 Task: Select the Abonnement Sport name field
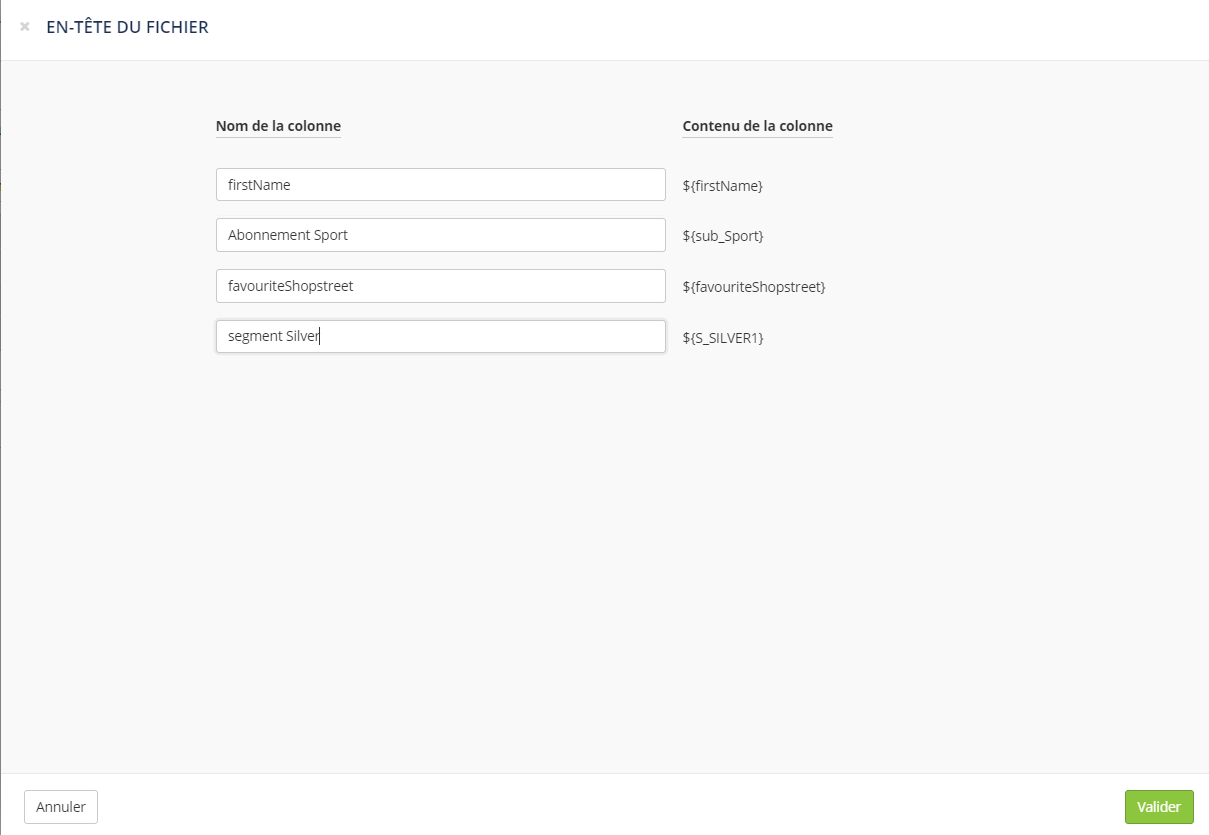(440, 235)
